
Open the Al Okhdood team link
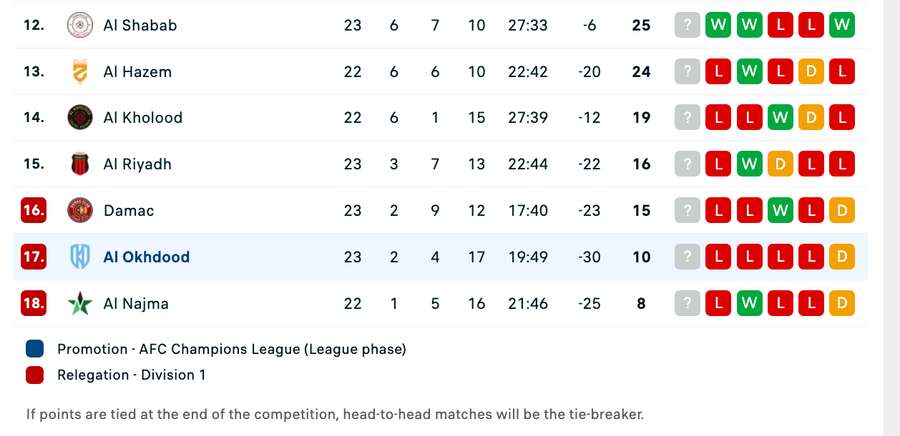(x=146, y=257)
